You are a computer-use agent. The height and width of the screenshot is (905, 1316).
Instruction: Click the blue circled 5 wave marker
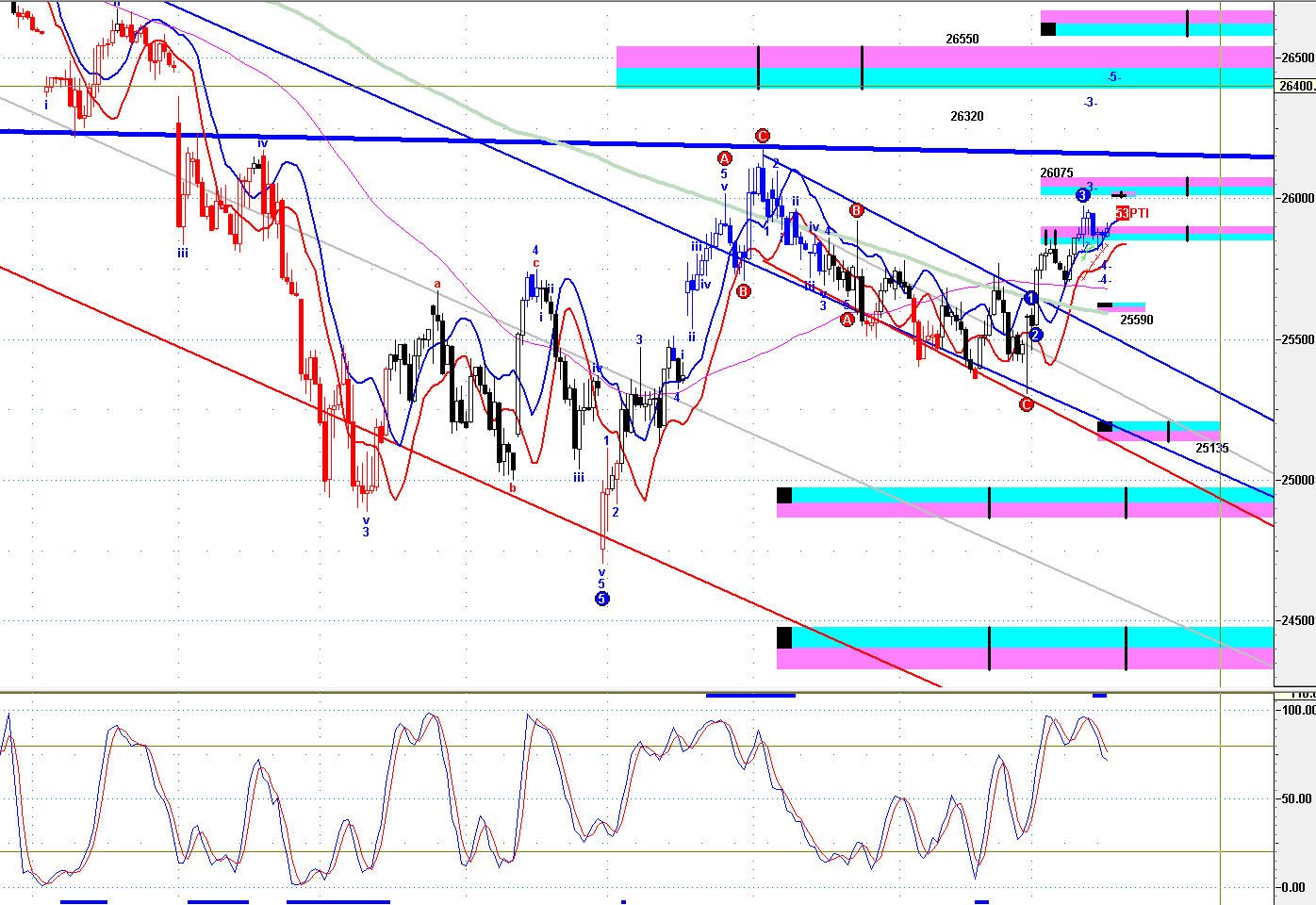[601, 599]
